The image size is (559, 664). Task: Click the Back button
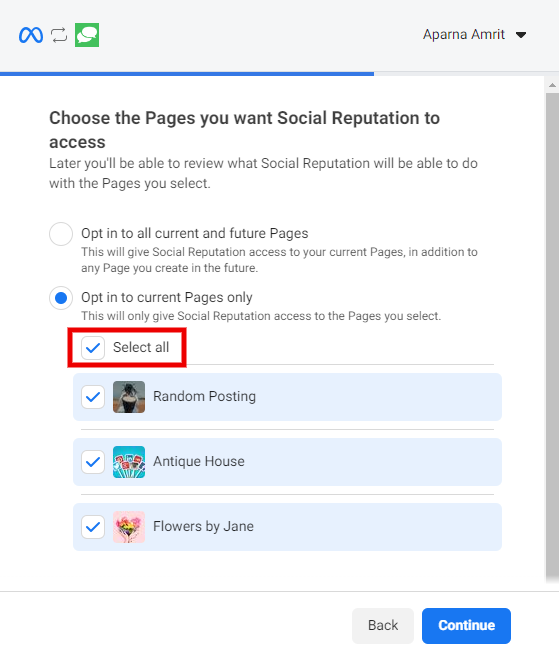click(x=383, y=625)
